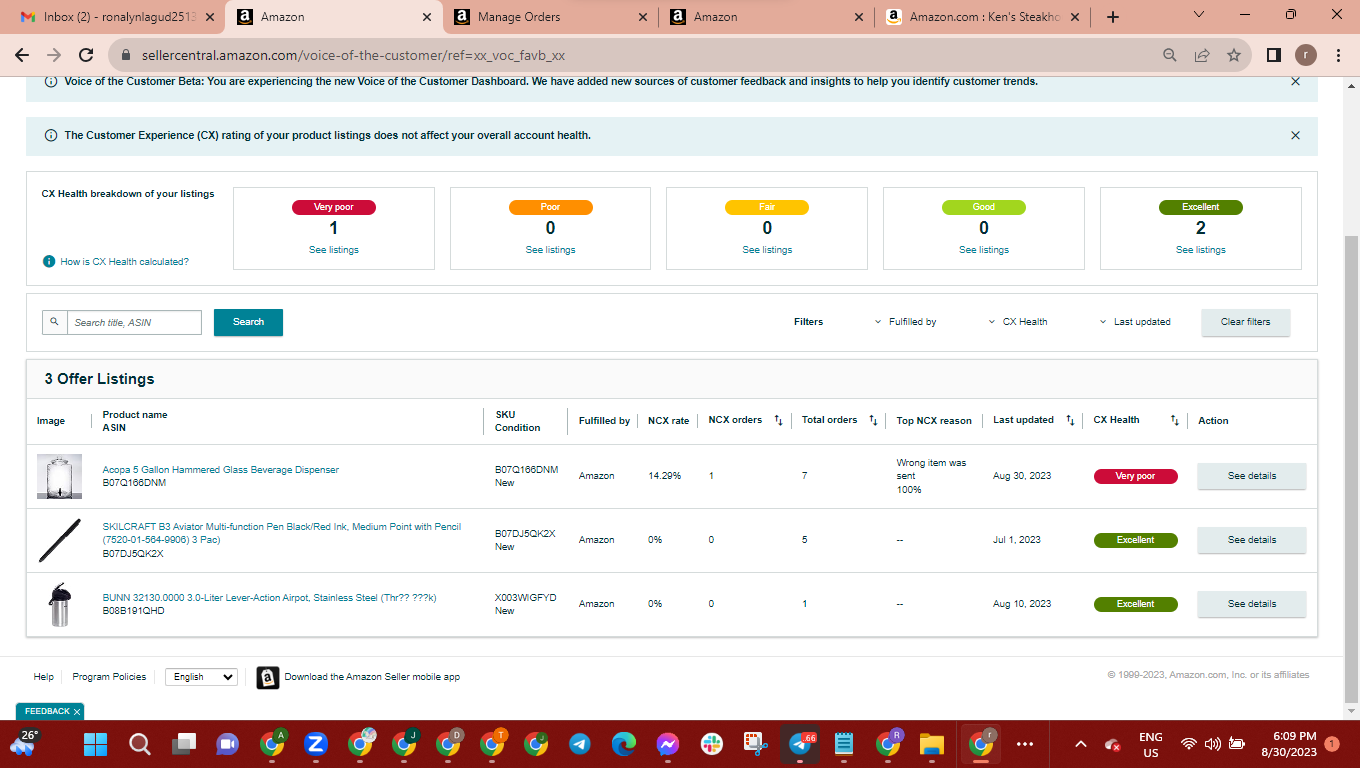Screen dimensions: 1360x768
Task: Click the teal Search button
Action: point(248,322)
